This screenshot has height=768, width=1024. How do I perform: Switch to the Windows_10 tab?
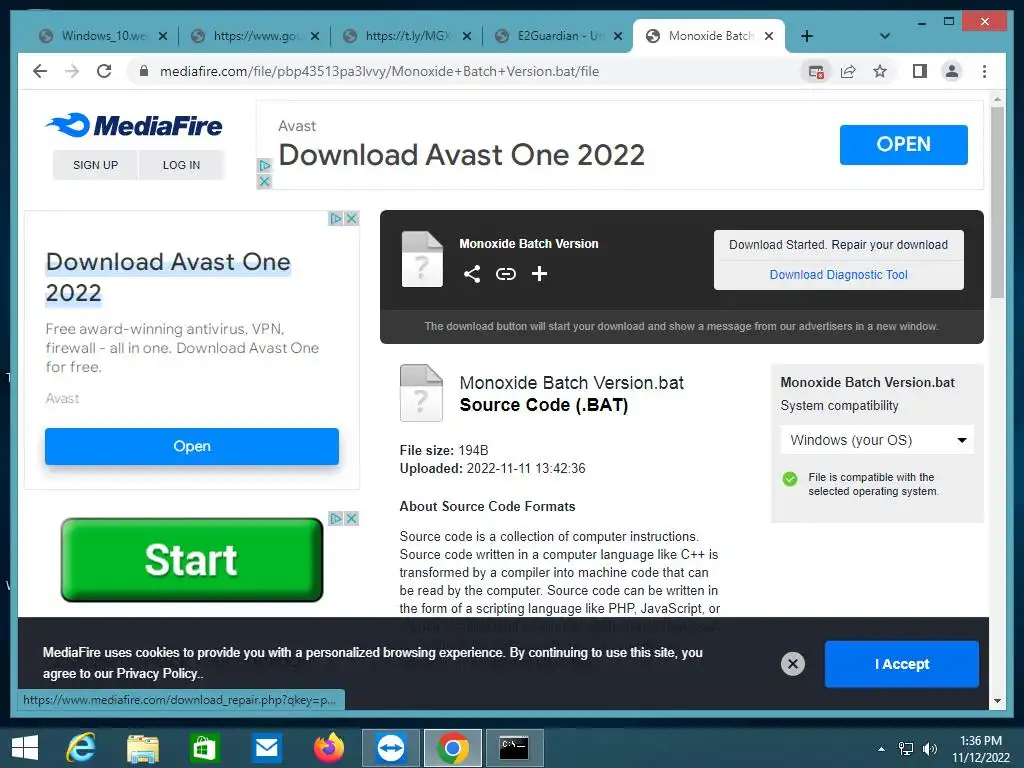pos(102,36)
